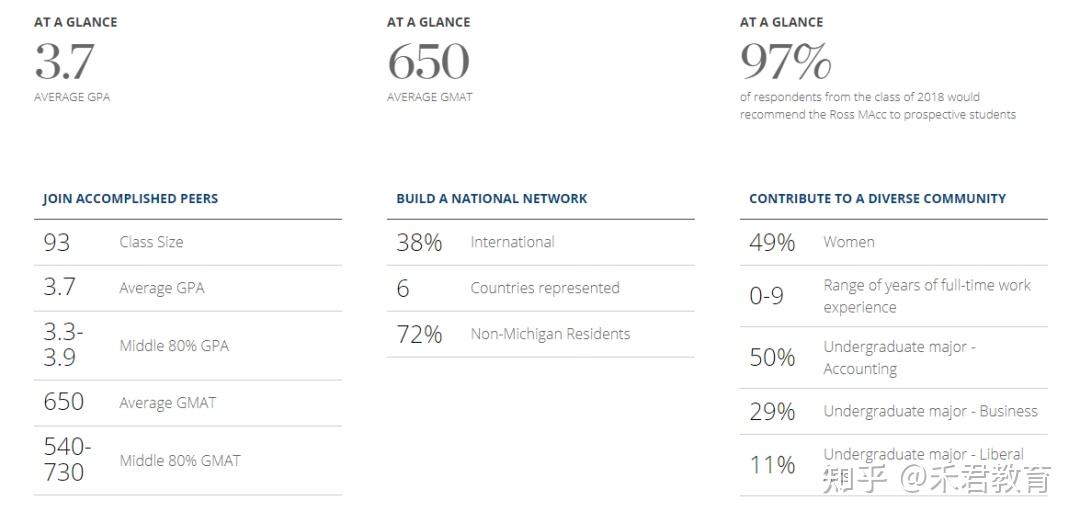Click the Middle 80% GMAT row label
The width and height of the screenshot is (1080, 523).
click(x=180, y=460)
